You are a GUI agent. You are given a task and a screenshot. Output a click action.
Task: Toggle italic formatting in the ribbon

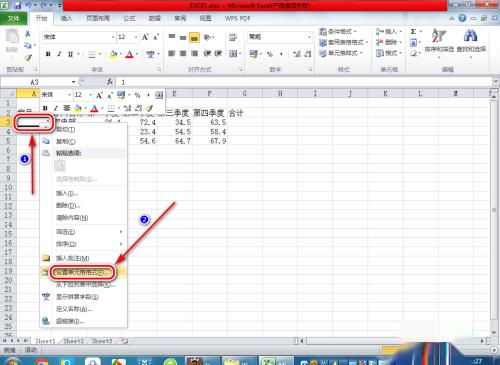click(x=59, y=54)
